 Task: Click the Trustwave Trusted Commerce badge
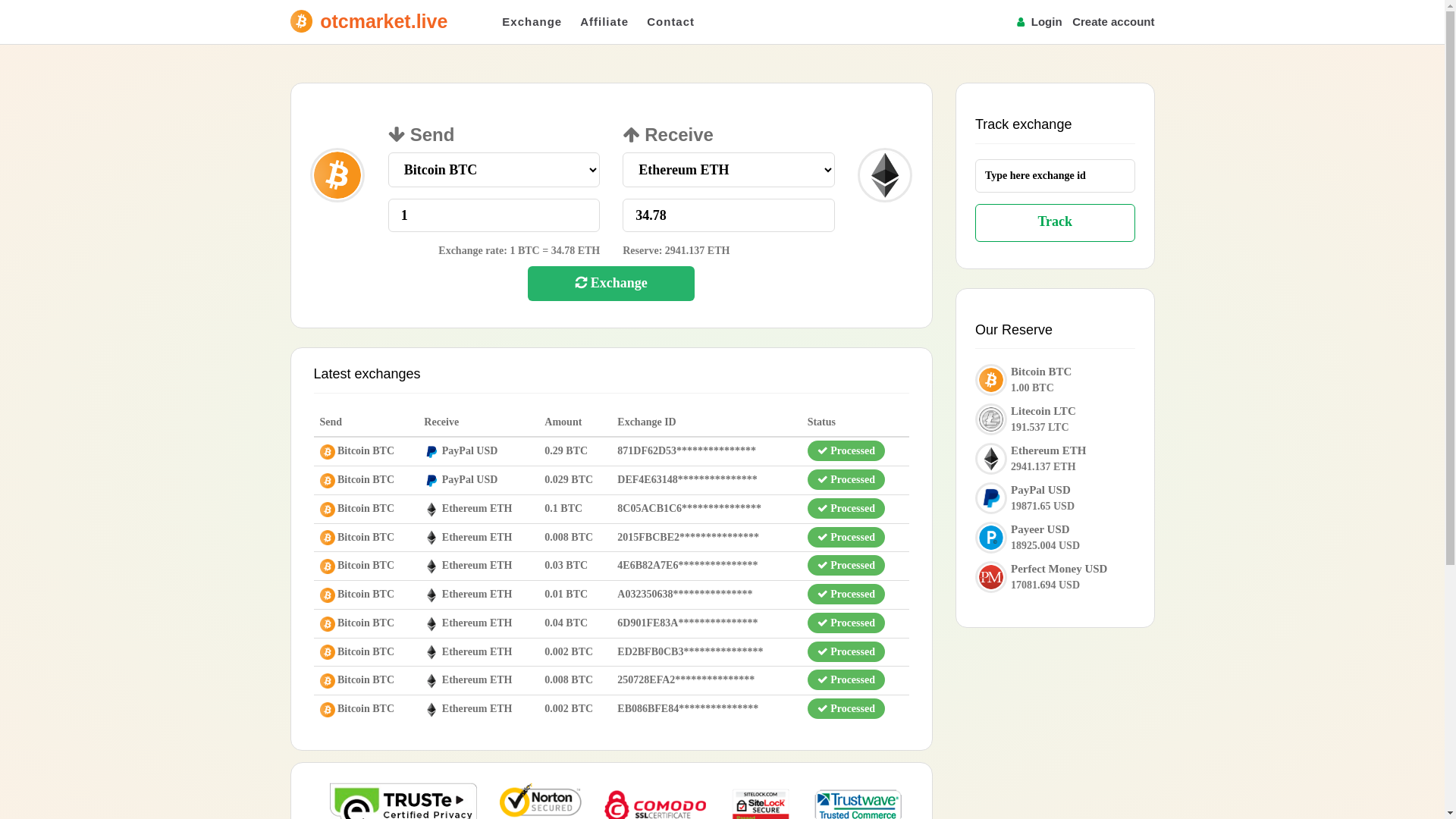pos(858,804)
